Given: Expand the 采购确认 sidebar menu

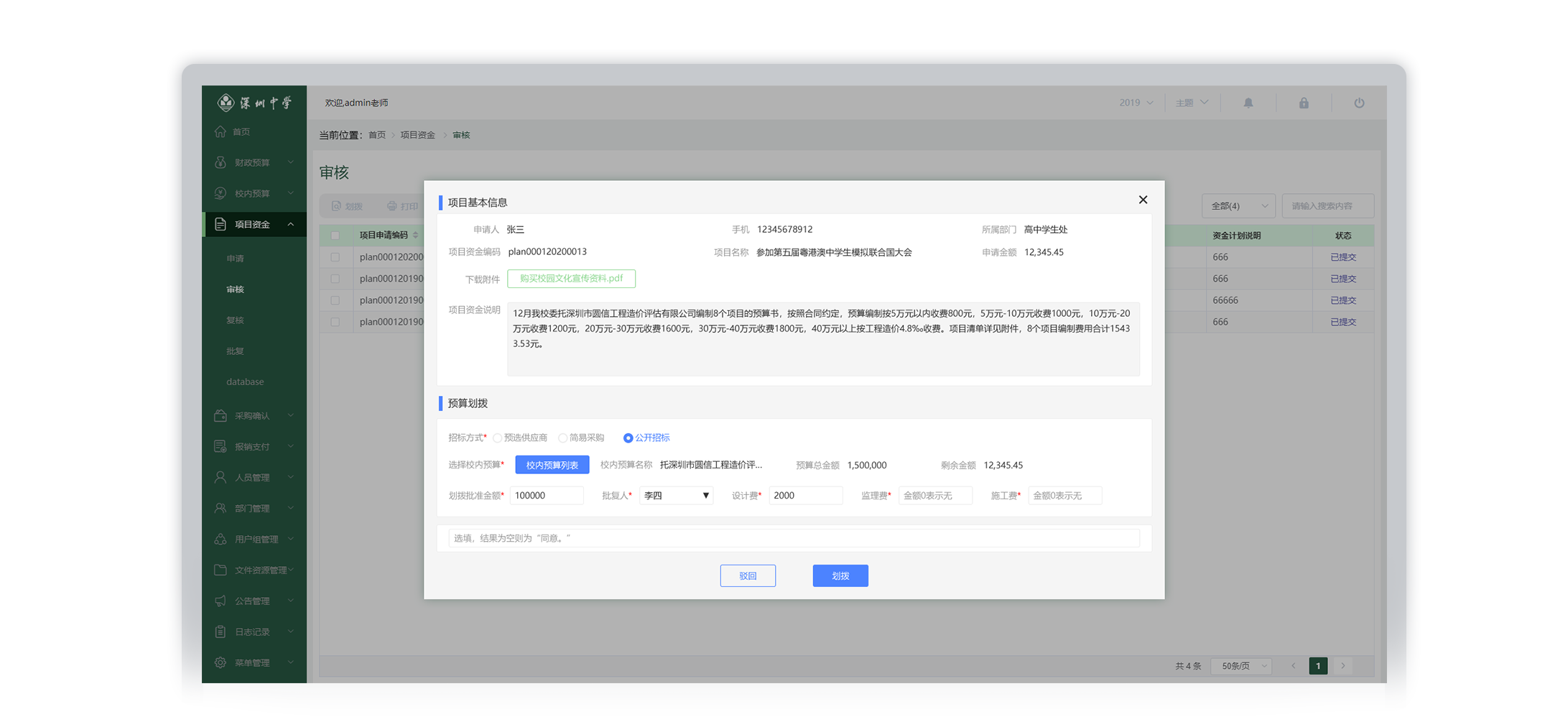Looking at the screenshot, I should click(254, 415).
